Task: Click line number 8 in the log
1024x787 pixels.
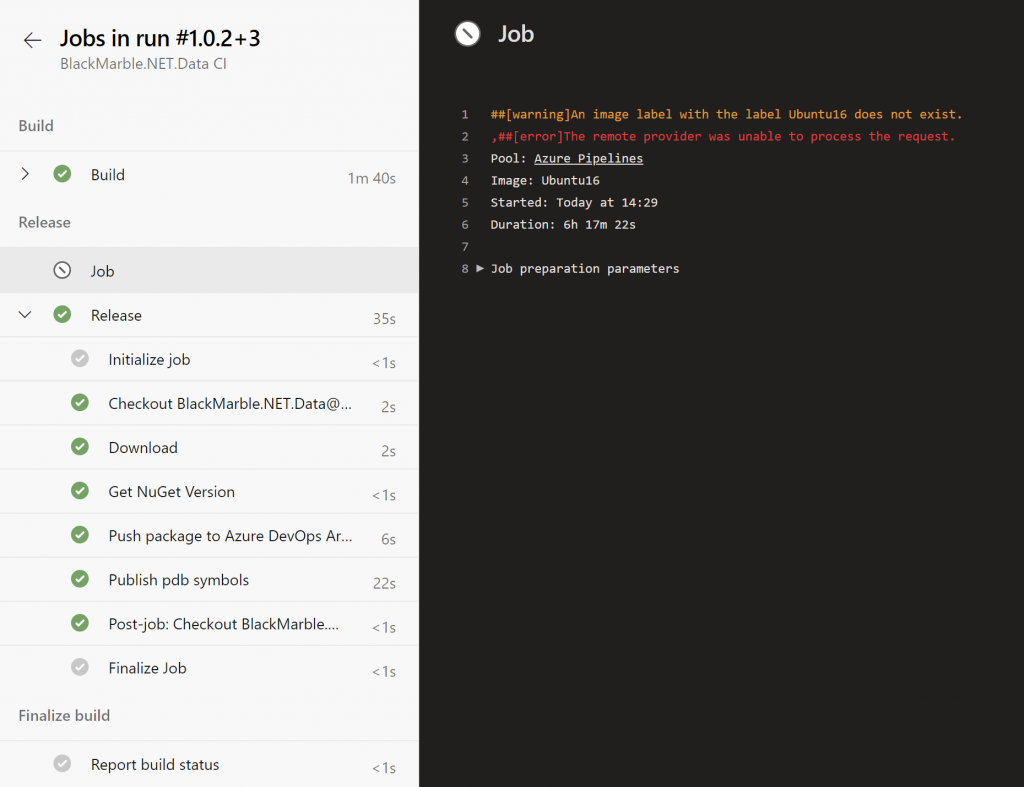Action: click(465, 268)
